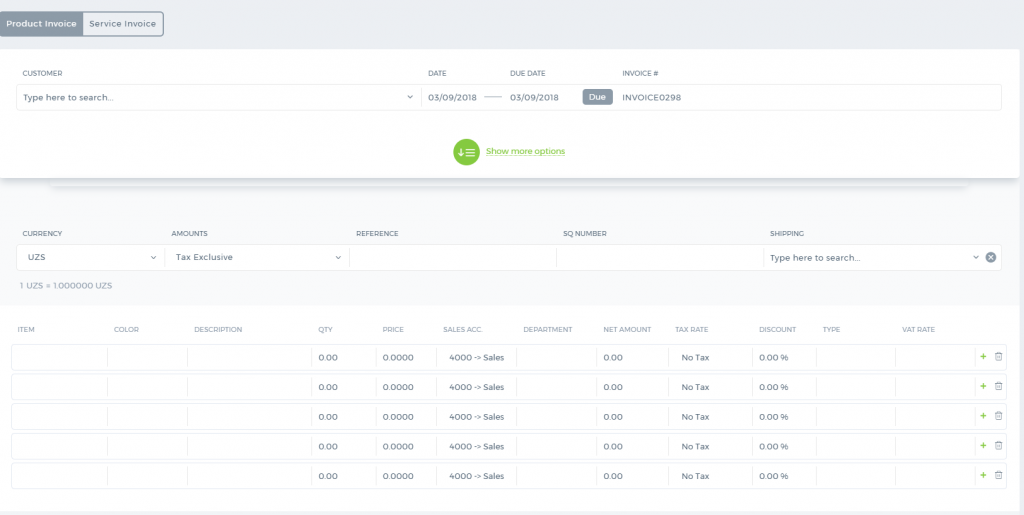Click the Due button
The image size is (1024, 515).
click(x=598, y=97)
